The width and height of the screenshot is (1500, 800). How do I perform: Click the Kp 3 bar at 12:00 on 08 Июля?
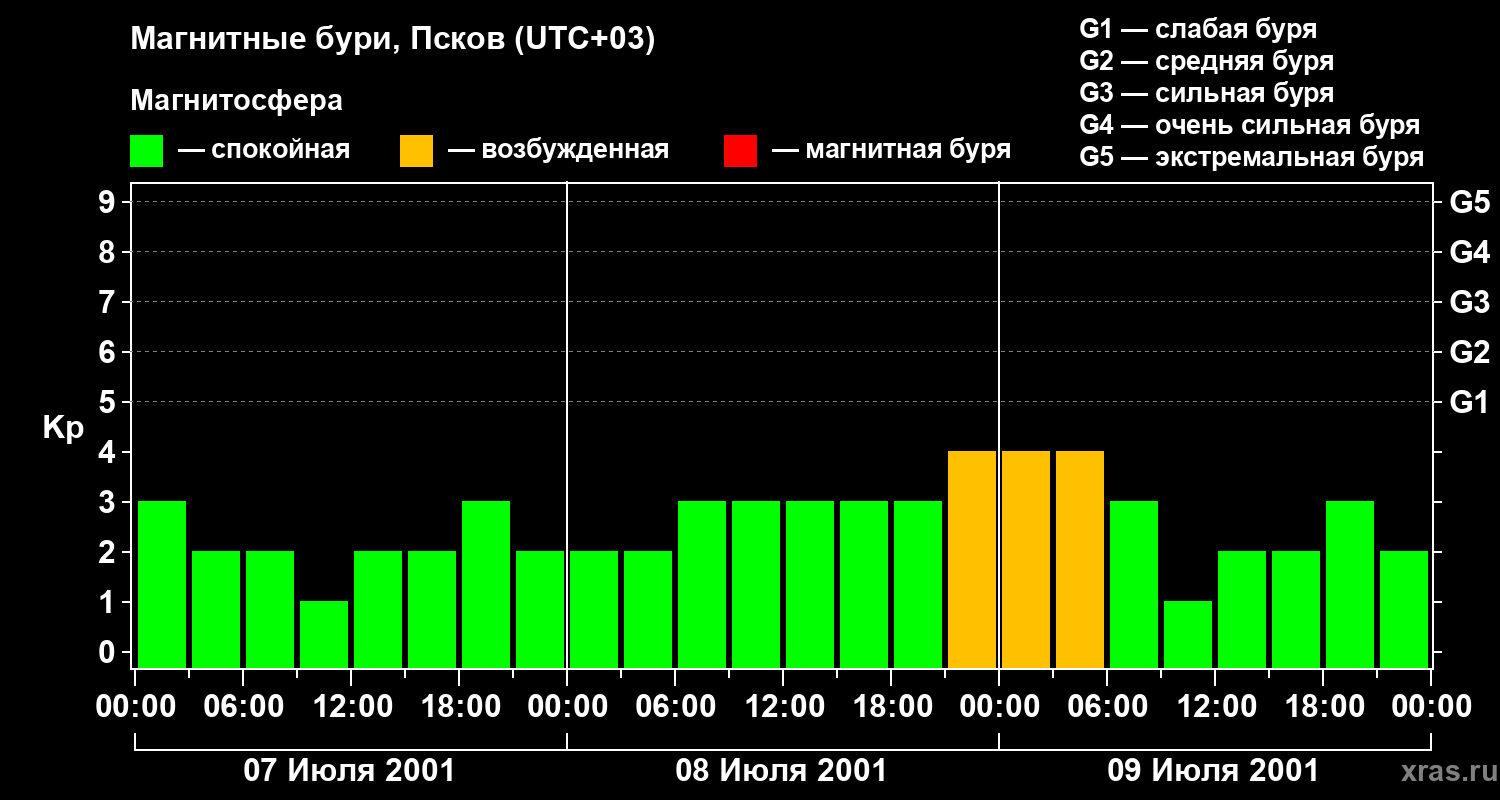point(810,584)
